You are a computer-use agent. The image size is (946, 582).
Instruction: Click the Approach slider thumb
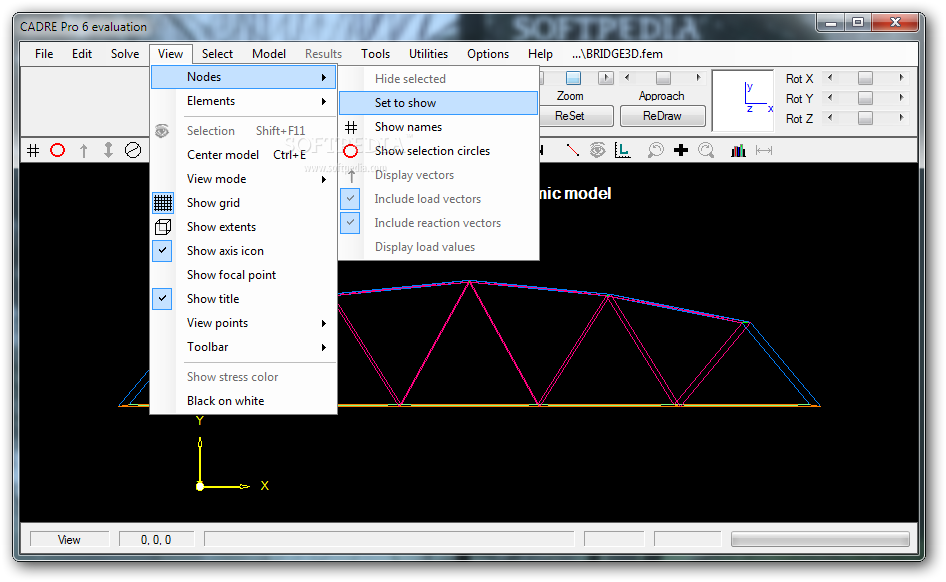click(x=663, y=77)
